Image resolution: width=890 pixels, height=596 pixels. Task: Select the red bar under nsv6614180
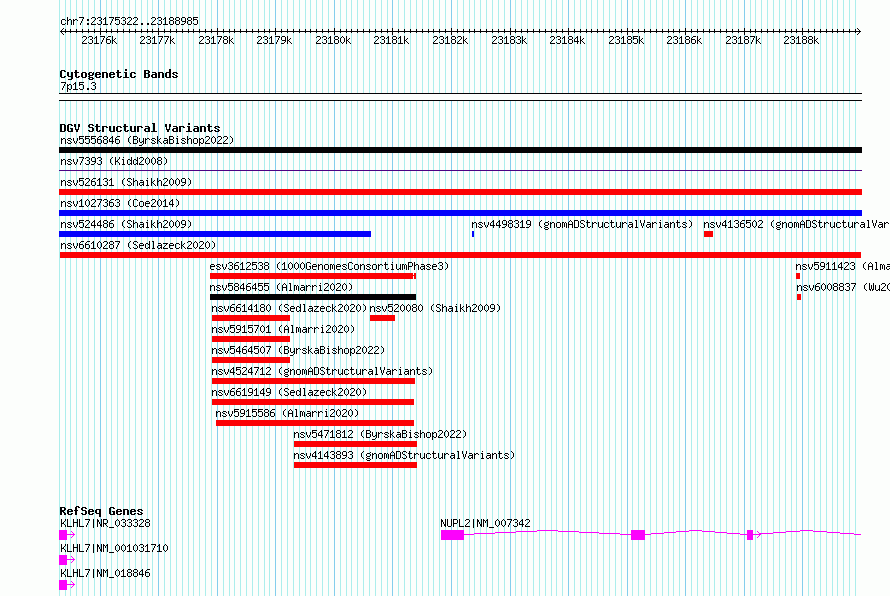[251, 318]
